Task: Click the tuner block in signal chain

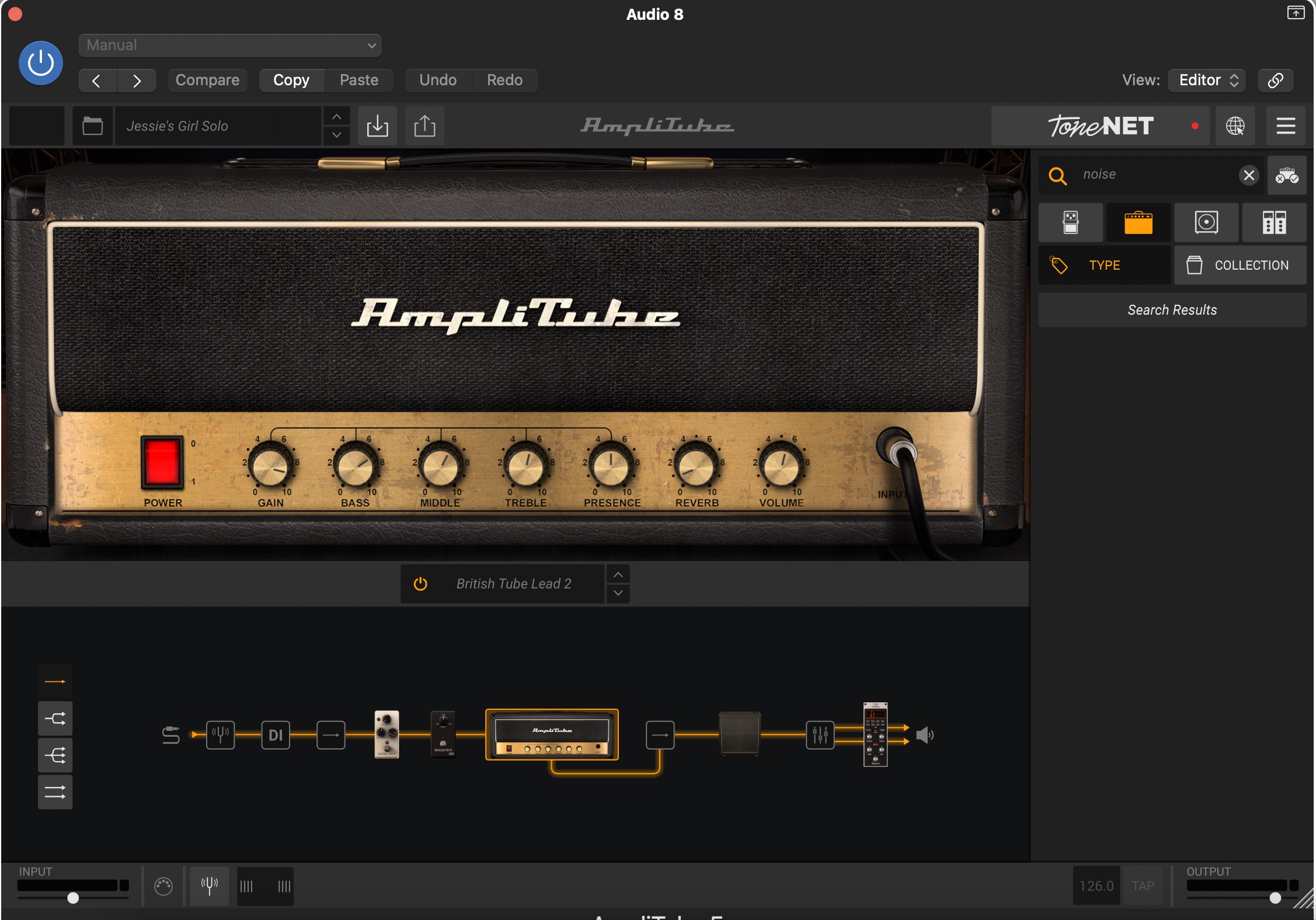Action: (x=220, y=735)
